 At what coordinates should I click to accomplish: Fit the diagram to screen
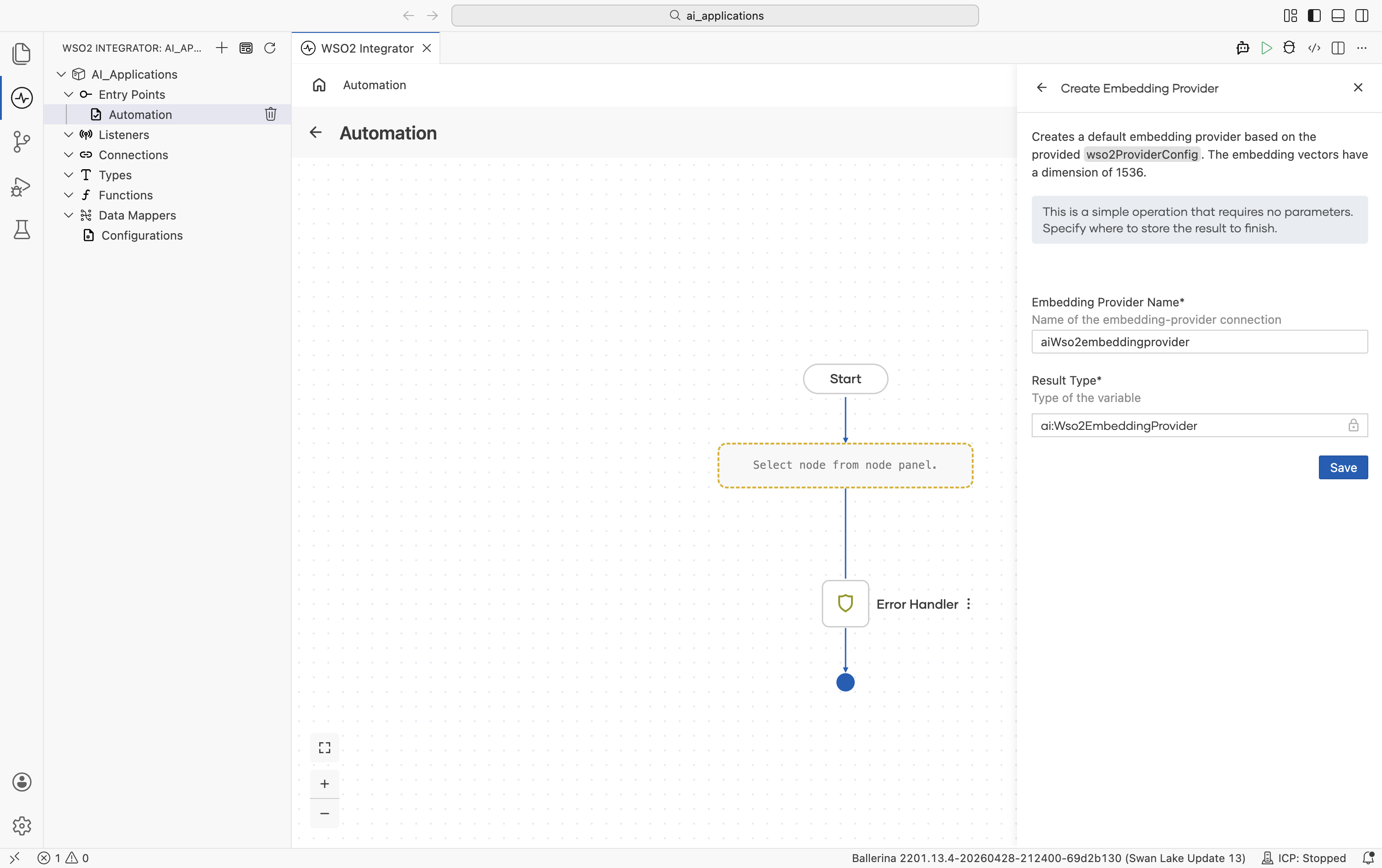324,747
